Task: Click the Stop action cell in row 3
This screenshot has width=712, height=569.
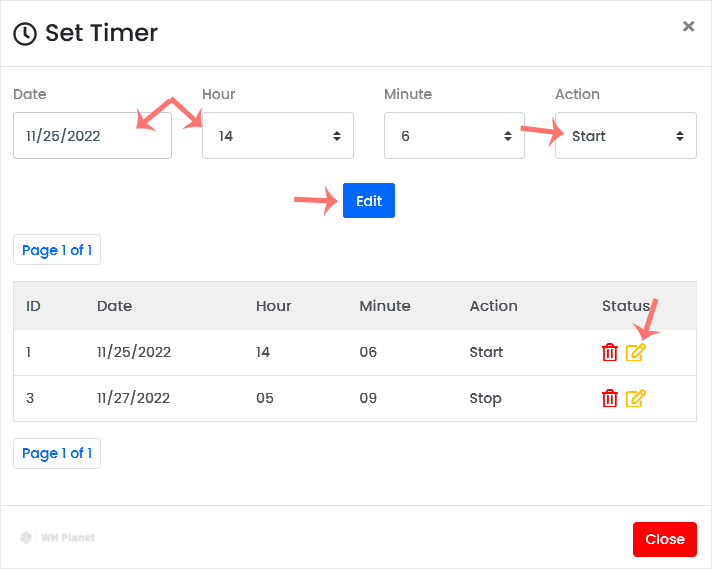Action: pos(485,398)
